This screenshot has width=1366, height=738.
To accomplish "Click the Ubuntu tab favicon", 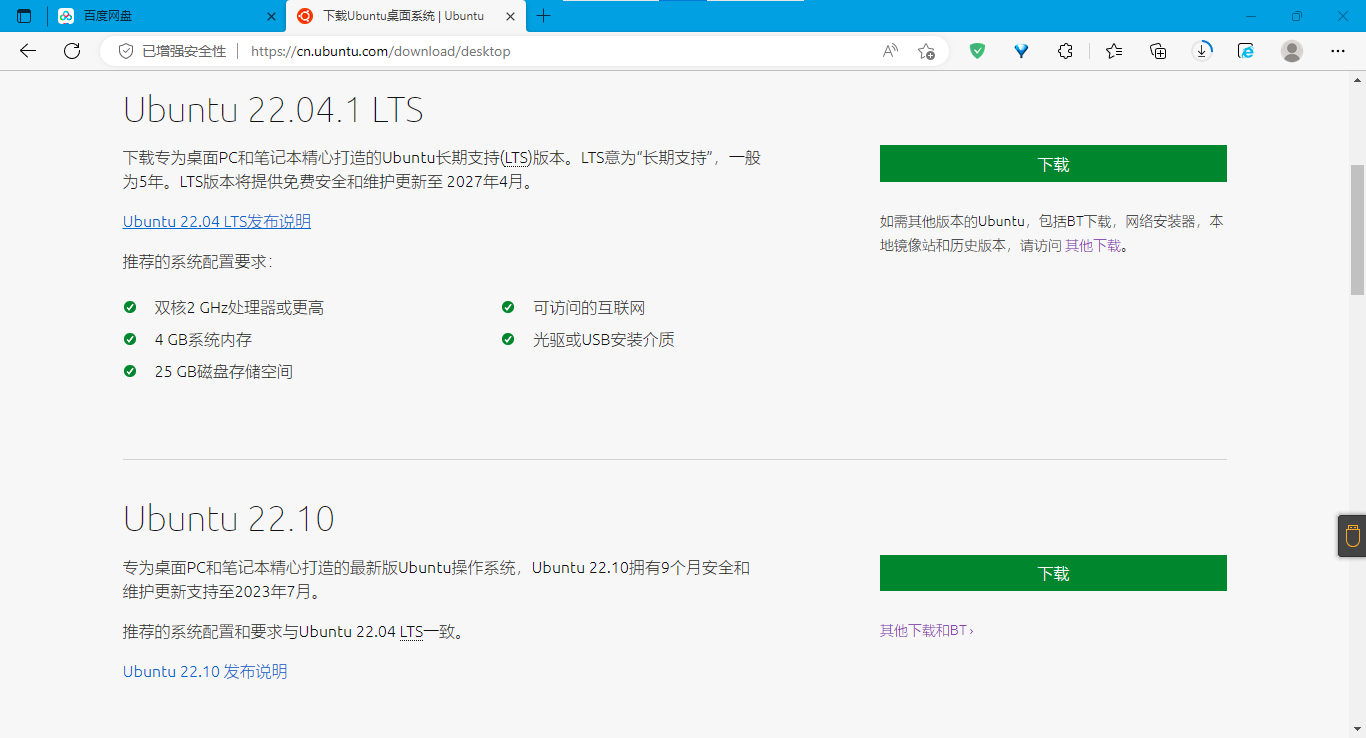I will (305, 16).
